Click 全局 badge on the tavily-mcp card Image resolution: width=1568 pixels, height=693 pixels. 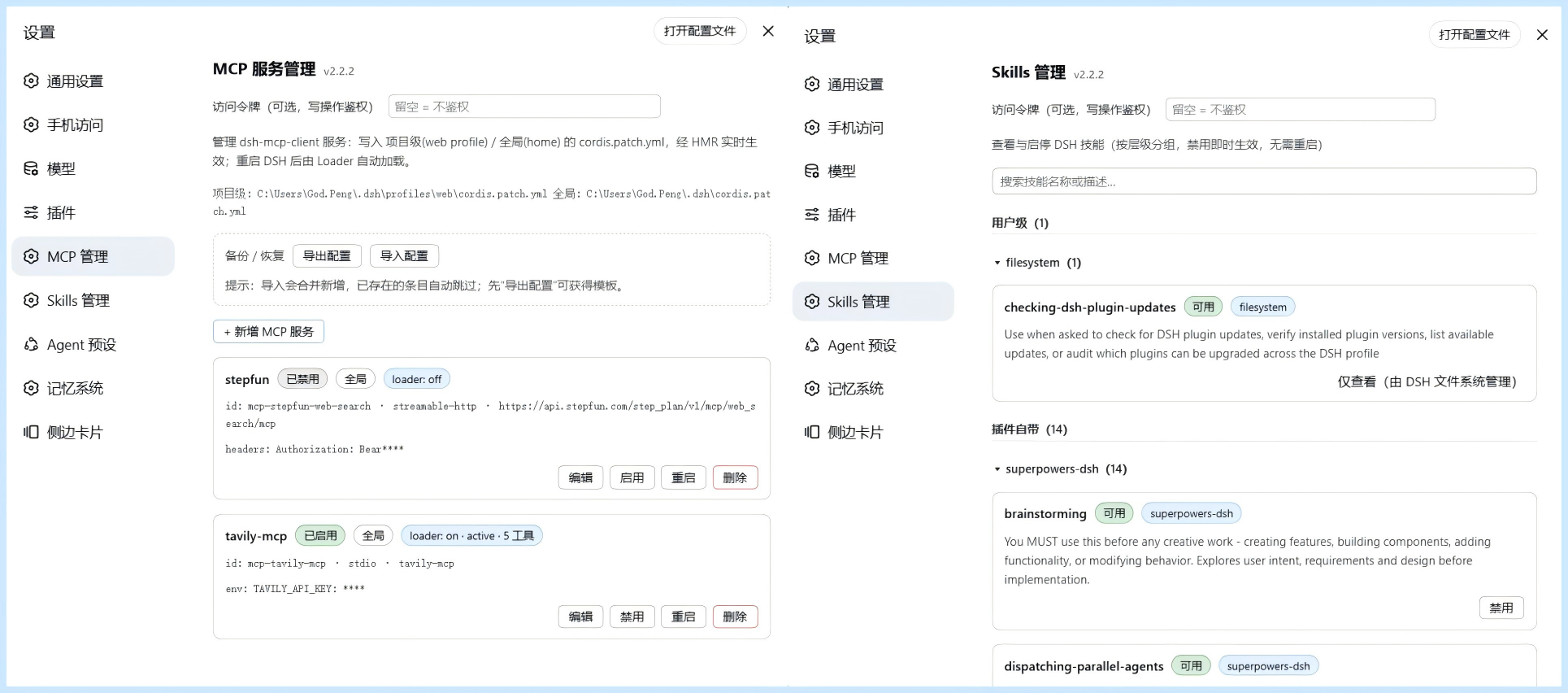point(373,535)
